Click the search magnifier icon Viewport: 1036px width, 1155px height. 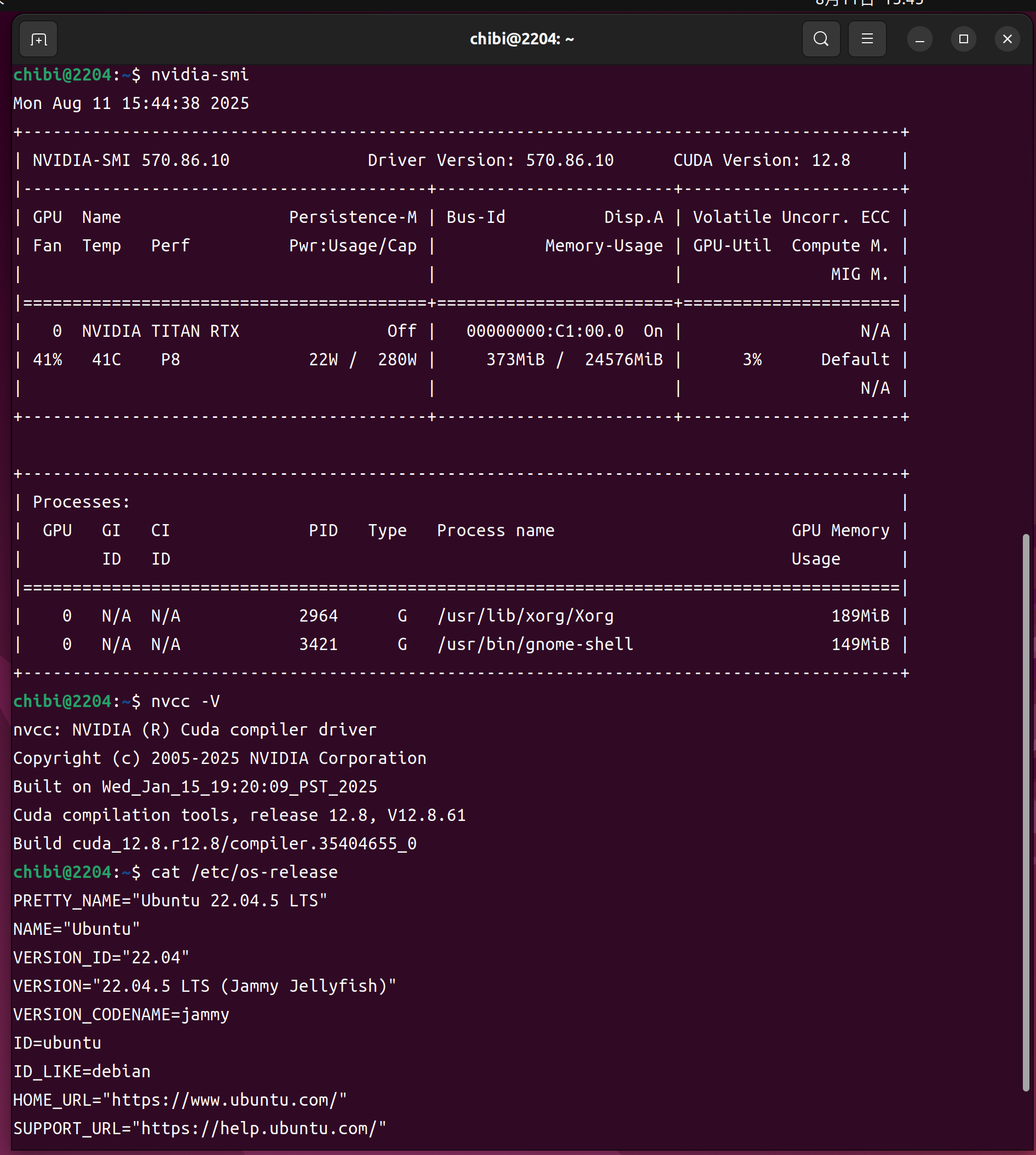(x=820, y=39)
